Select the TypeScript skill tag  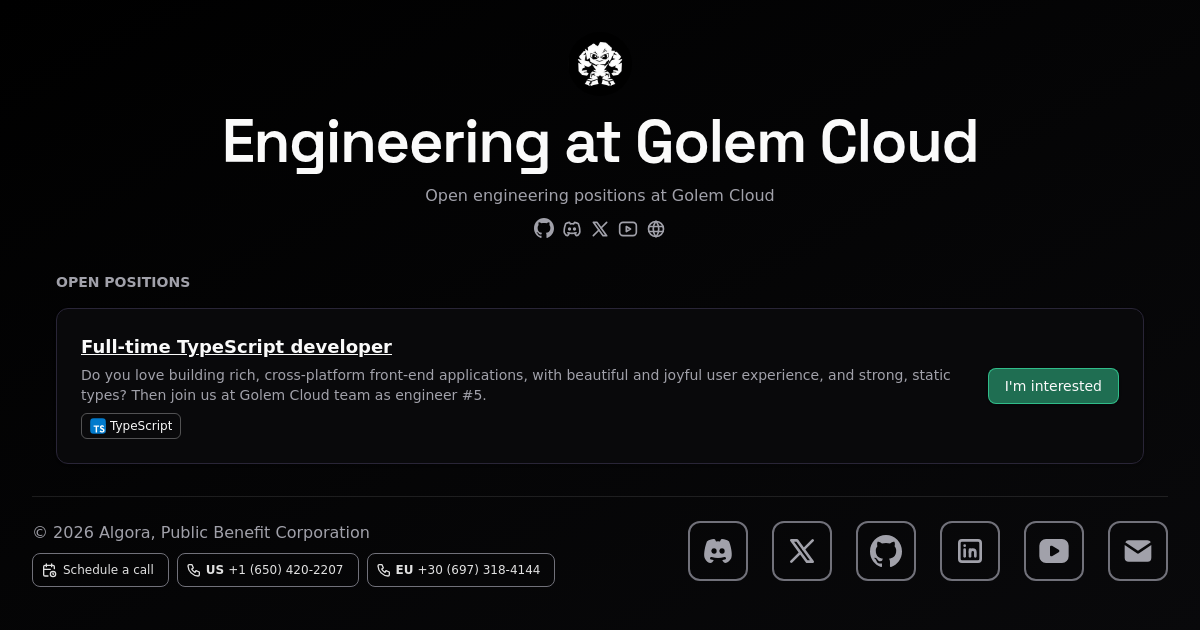(x=131, y=426)
